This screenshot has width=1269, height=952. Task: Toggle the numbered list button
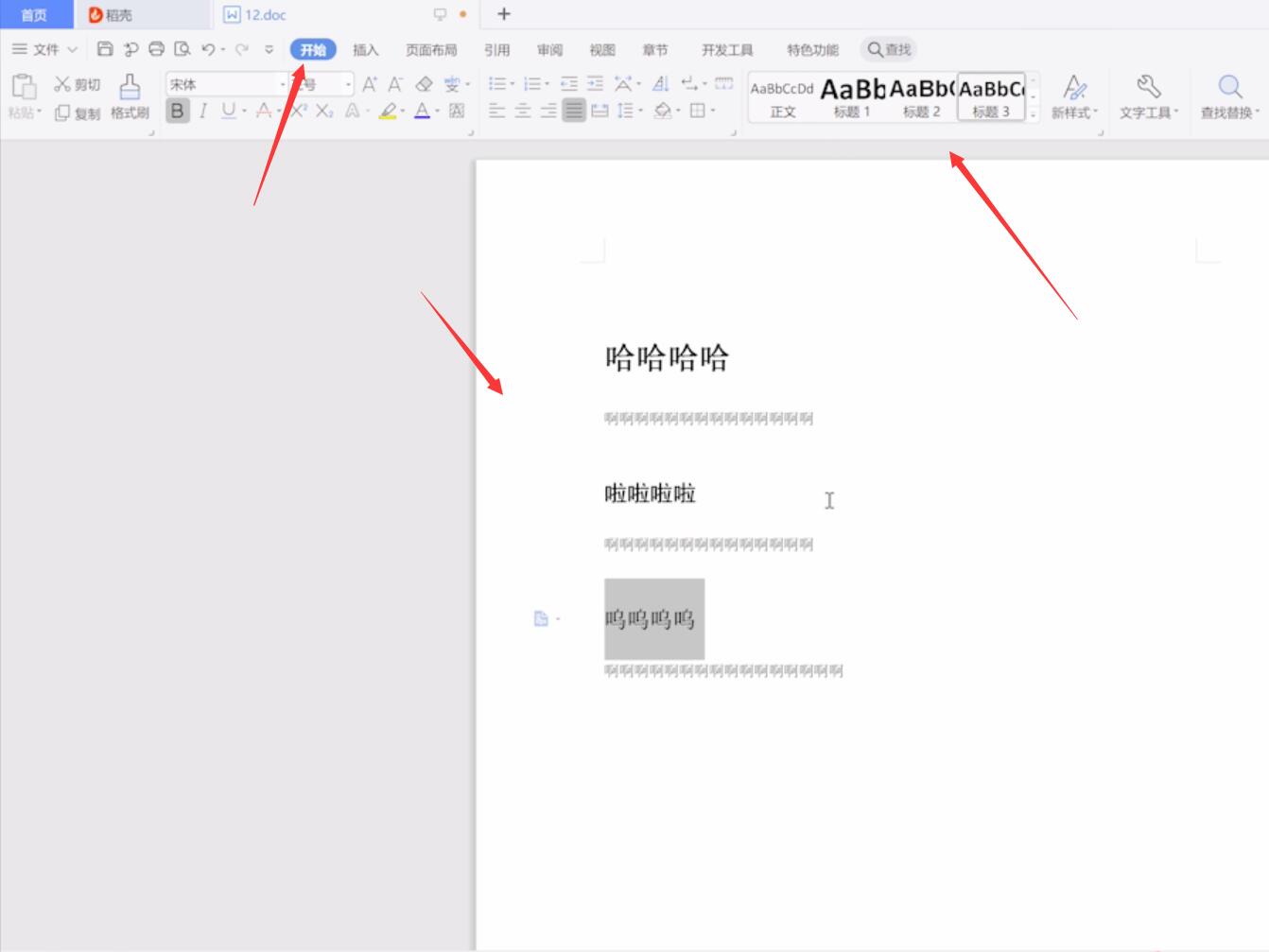pyautogui.click(x=532, y=84)
